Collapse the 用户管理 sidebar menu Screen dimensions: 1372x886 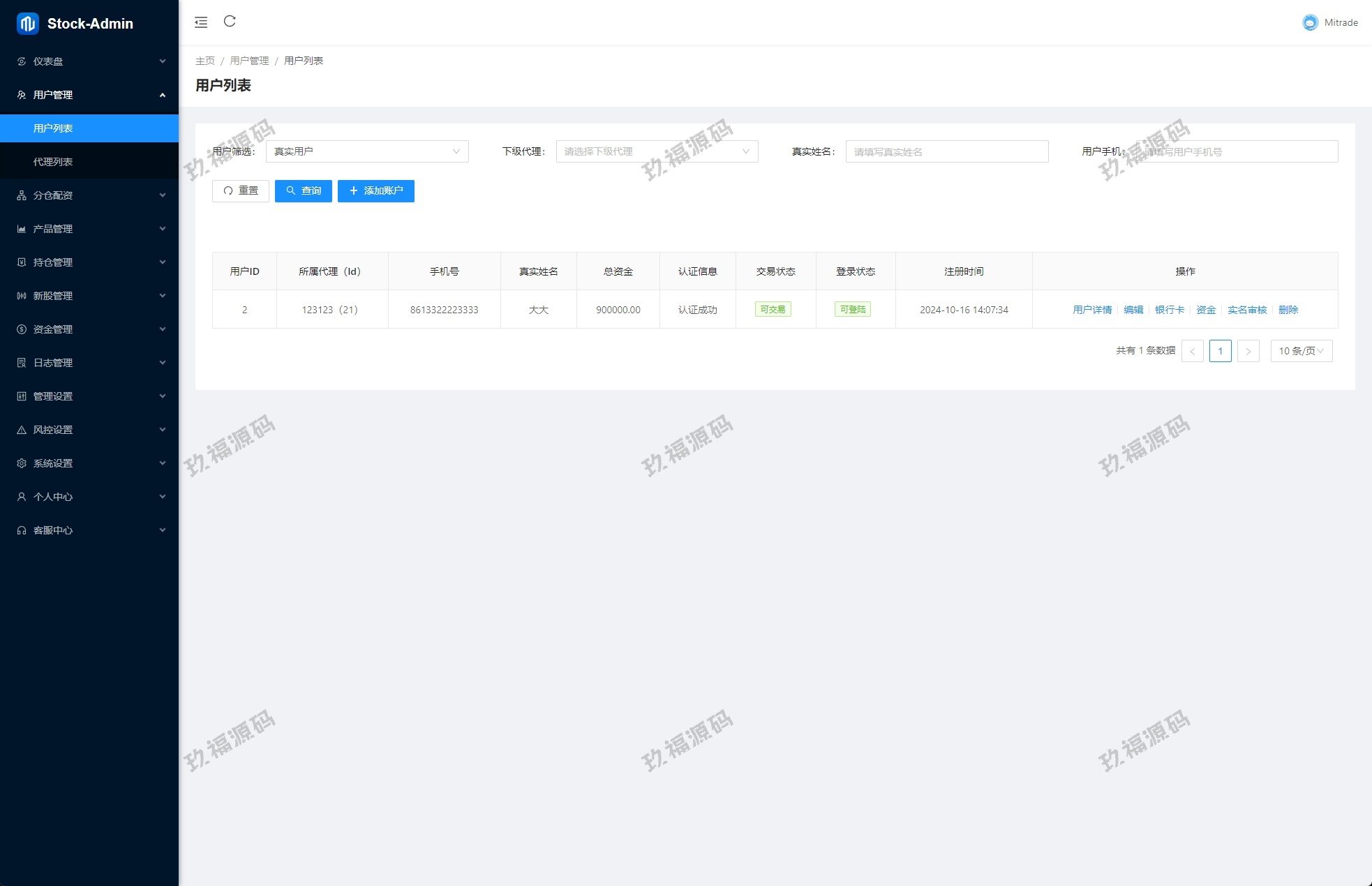pos(89,95)
